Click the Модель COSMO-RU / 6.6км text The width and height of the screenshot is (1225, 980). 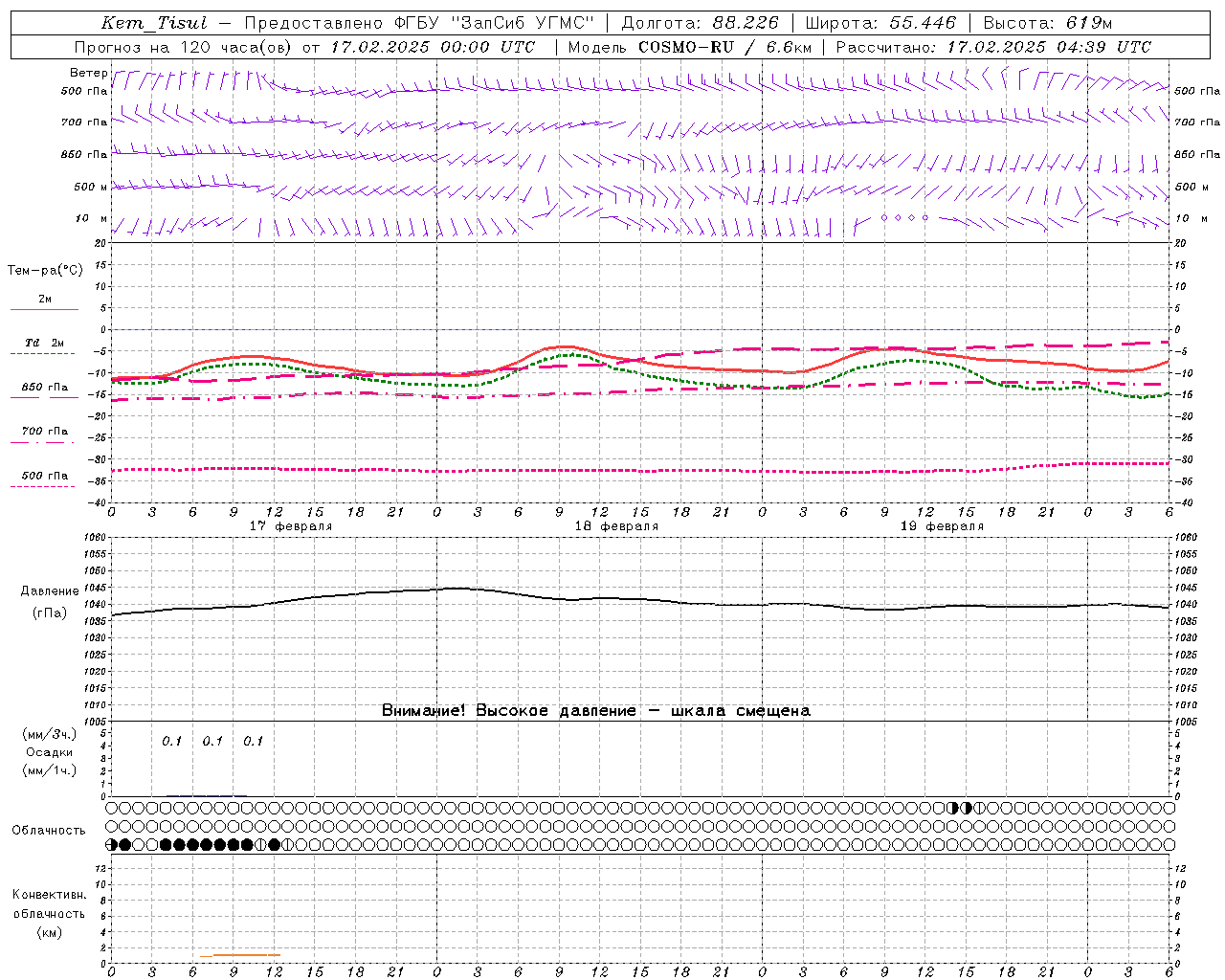pyautogui.click(x=690, y=47)
